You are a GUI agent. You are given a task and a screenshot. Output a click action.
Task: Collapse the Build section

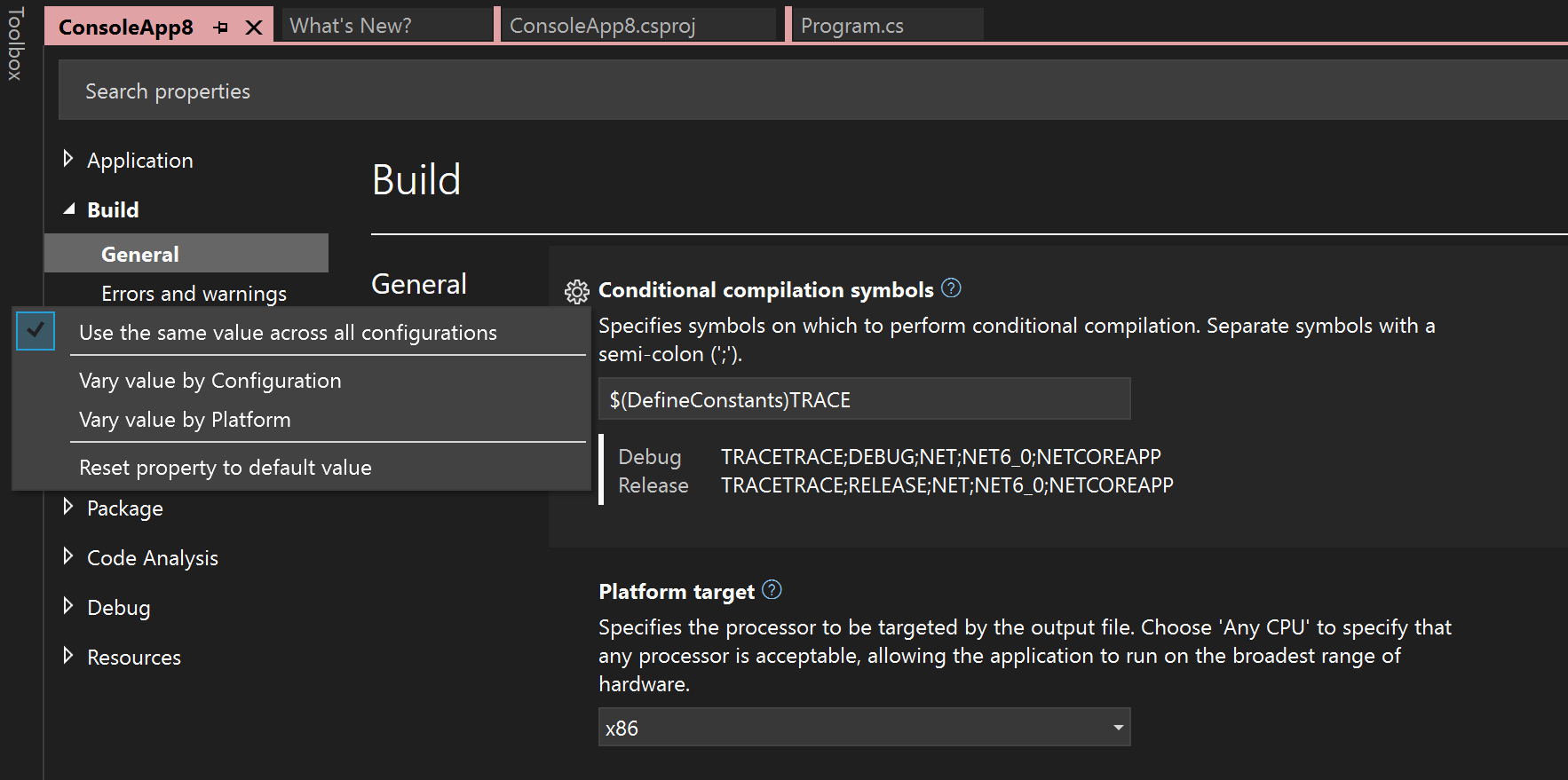tap(68, 209)
